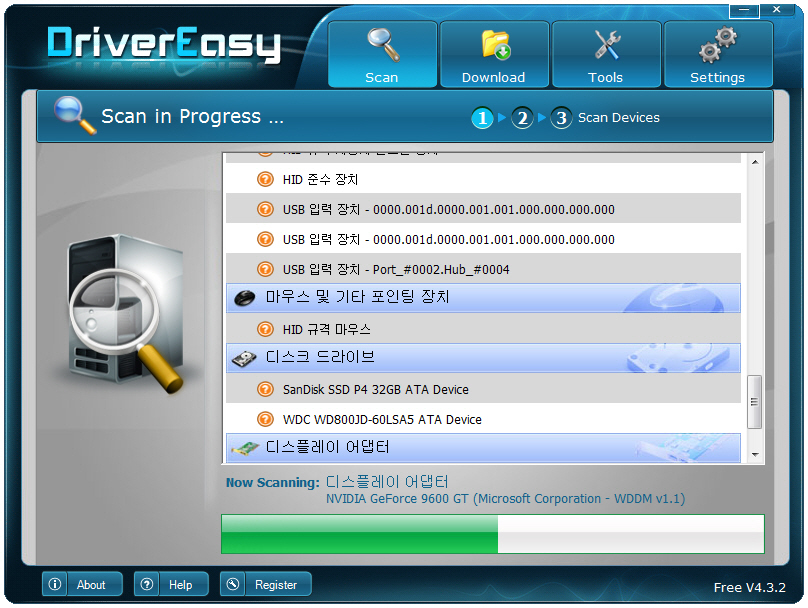Click the magnifier icon beside Scan in Progress
The height and width of the screenshot is (608, 808).
pos(75,115)
